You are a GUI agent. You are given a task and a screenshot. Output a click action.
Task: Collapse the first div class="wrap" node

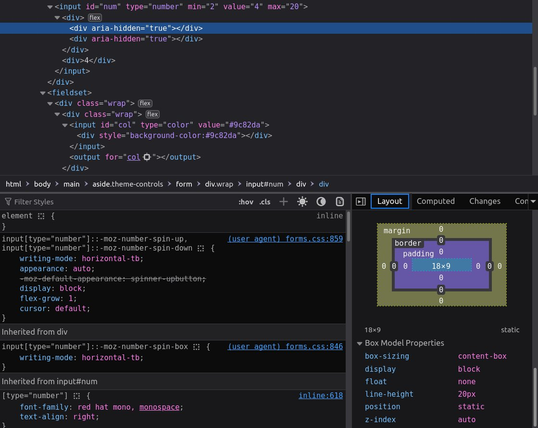tap(50, 103)
